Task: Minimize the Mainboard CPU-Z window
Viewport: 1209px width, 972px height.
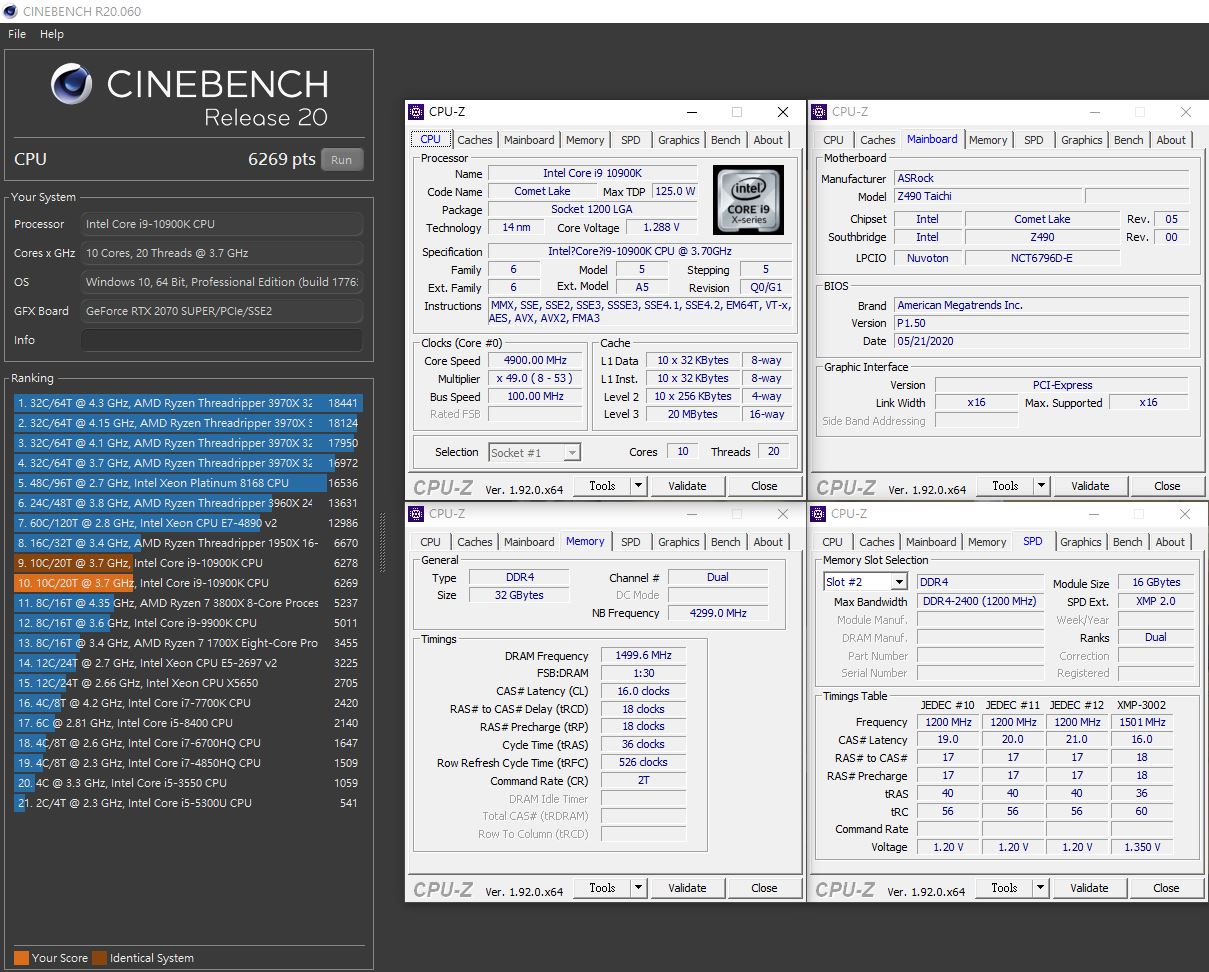Action: [1095, 112]
